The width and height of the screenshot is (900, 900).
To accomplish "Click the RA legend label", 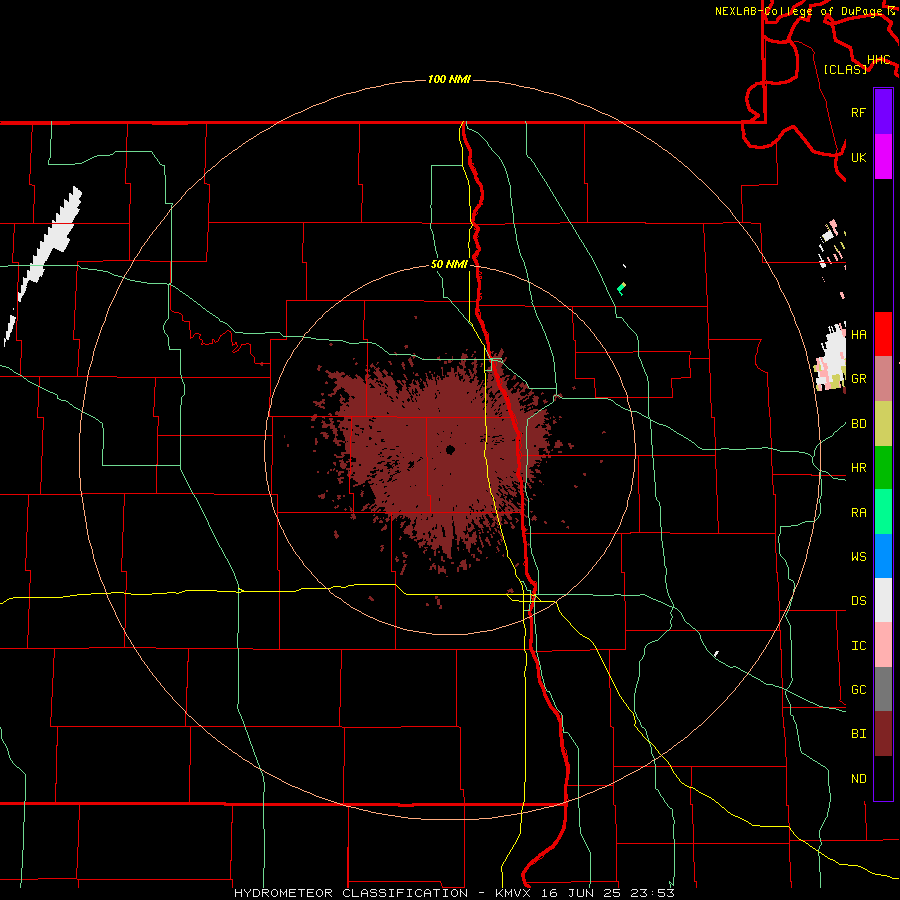I will (858, 512).
